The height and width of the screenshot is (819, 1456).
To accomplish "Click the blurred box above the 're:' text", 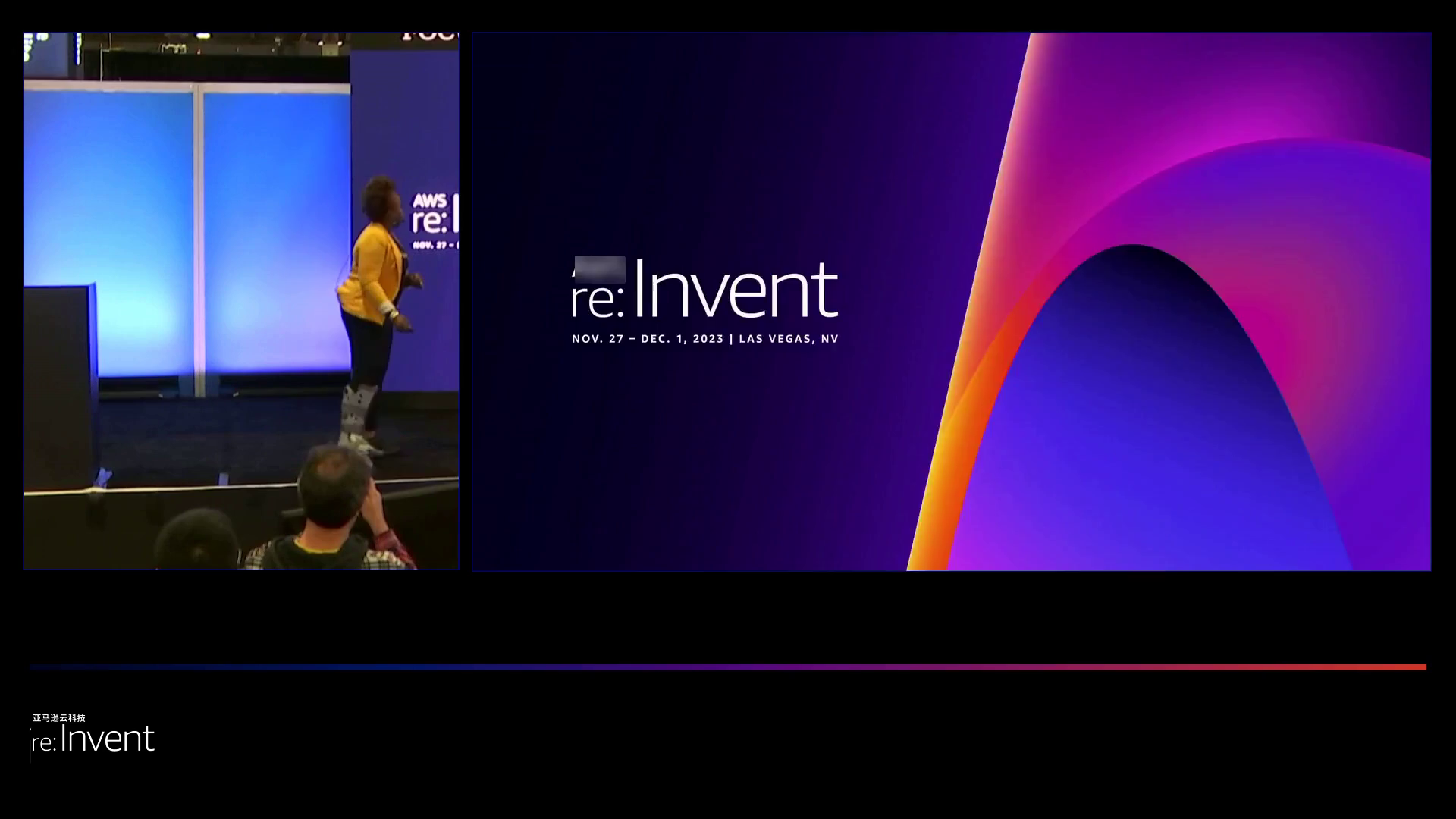I will [600, 269].
